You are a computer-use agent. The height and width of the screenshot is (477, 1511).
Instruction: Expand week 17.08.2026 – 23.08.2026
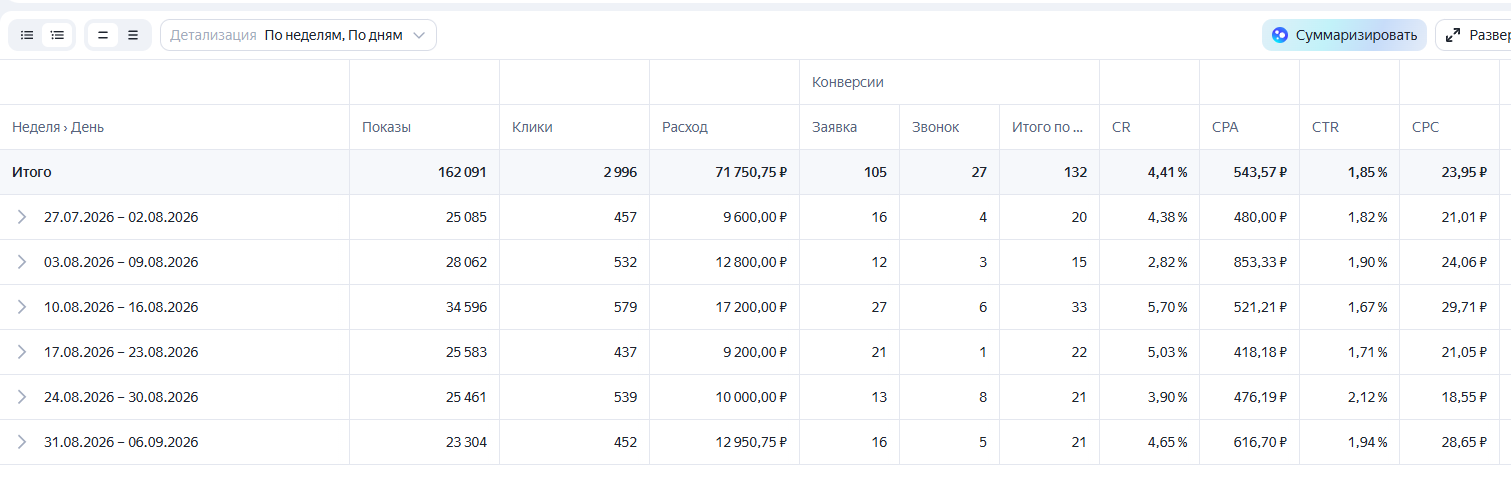[22, 352]
